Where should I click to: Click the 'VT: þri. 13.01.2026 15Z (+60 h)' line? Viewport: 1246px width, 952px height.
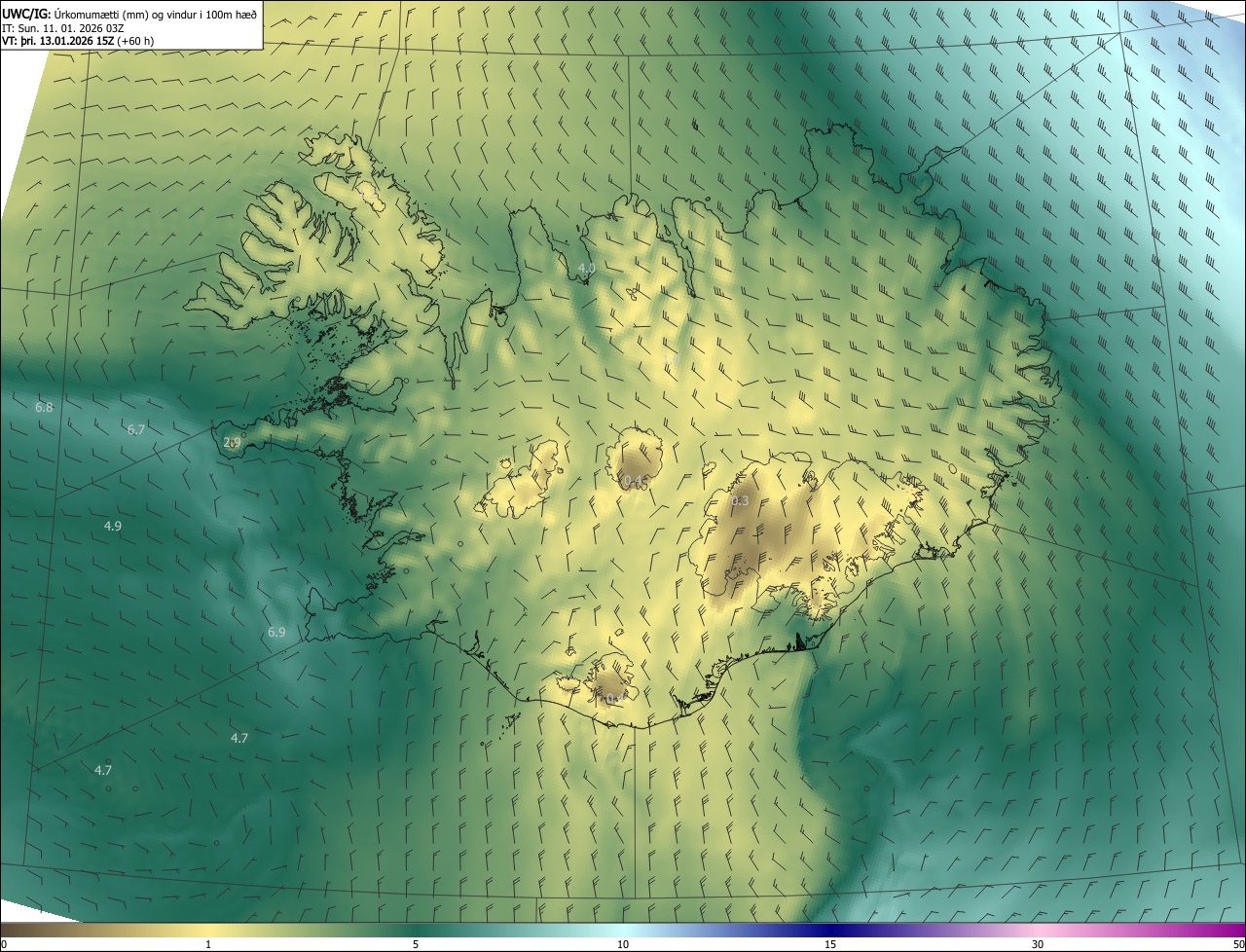(x=79, y=41)
